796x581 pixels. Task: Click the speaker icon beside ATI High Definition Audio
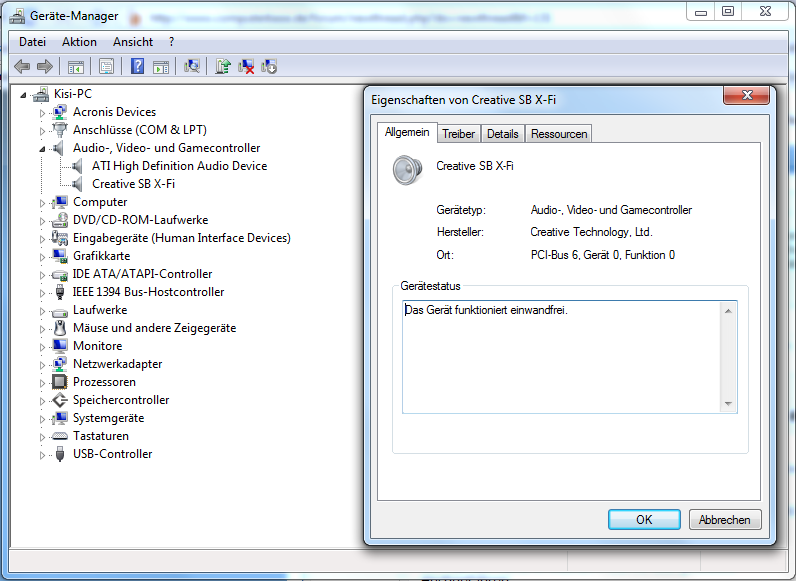[78, 166]
